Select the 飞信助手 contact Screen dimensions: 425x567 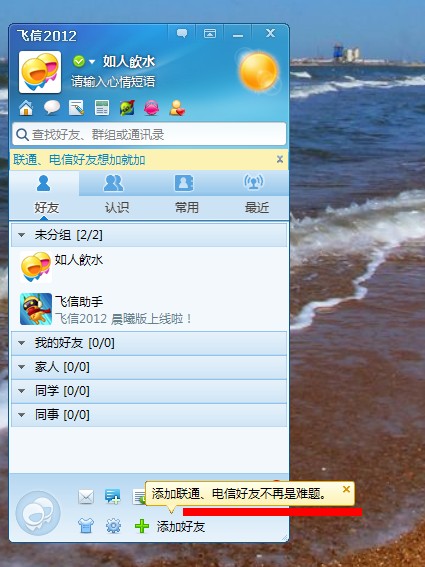tap(149, 309)
